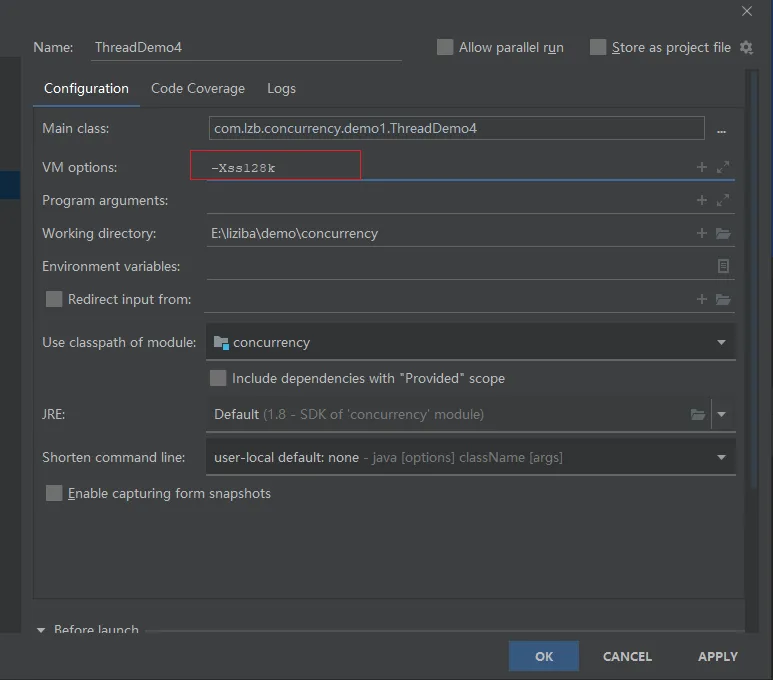Switch to Code Coverage tab
The width and height of the screenshot is (773, 680).
click(x=198, y=88)
